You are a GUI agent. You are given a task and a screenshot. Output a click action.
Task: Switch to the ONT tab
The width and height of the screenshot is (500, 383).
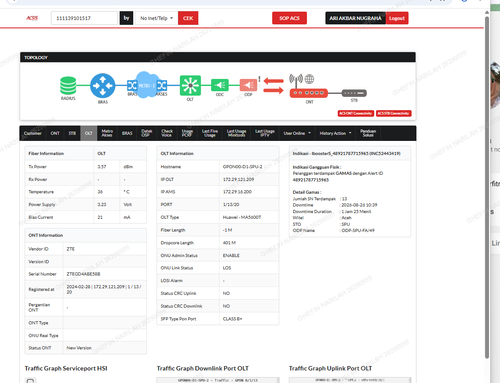(55, 133)
